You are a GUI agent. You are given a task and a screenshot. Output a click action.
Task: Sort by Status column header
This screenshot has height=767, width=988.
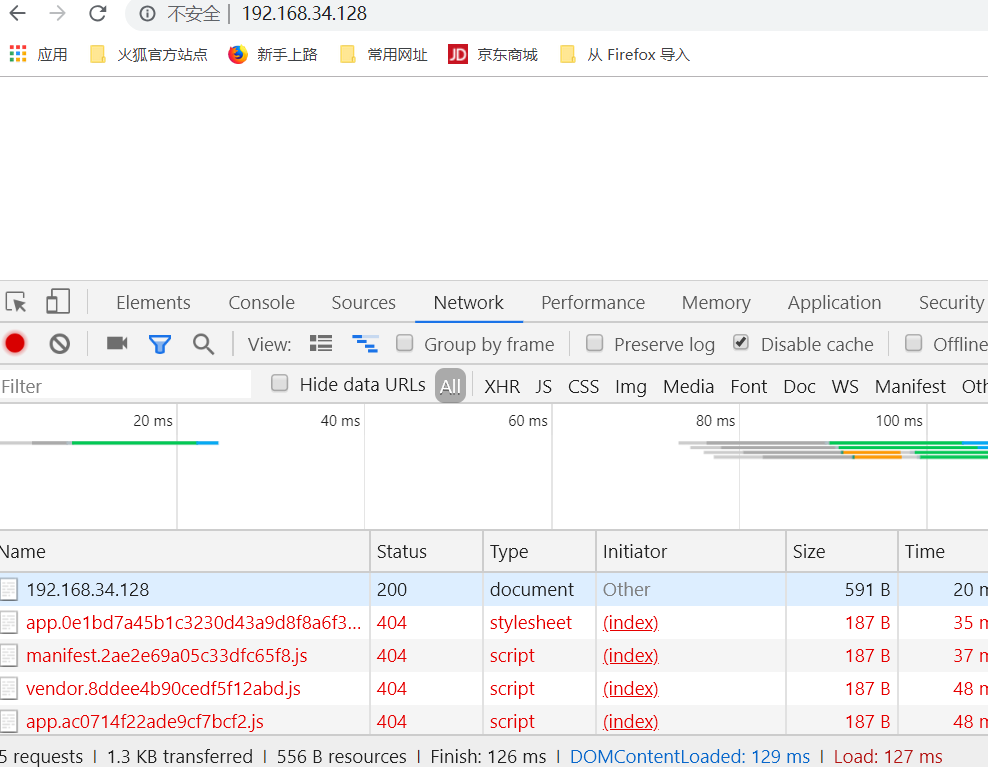427,551
